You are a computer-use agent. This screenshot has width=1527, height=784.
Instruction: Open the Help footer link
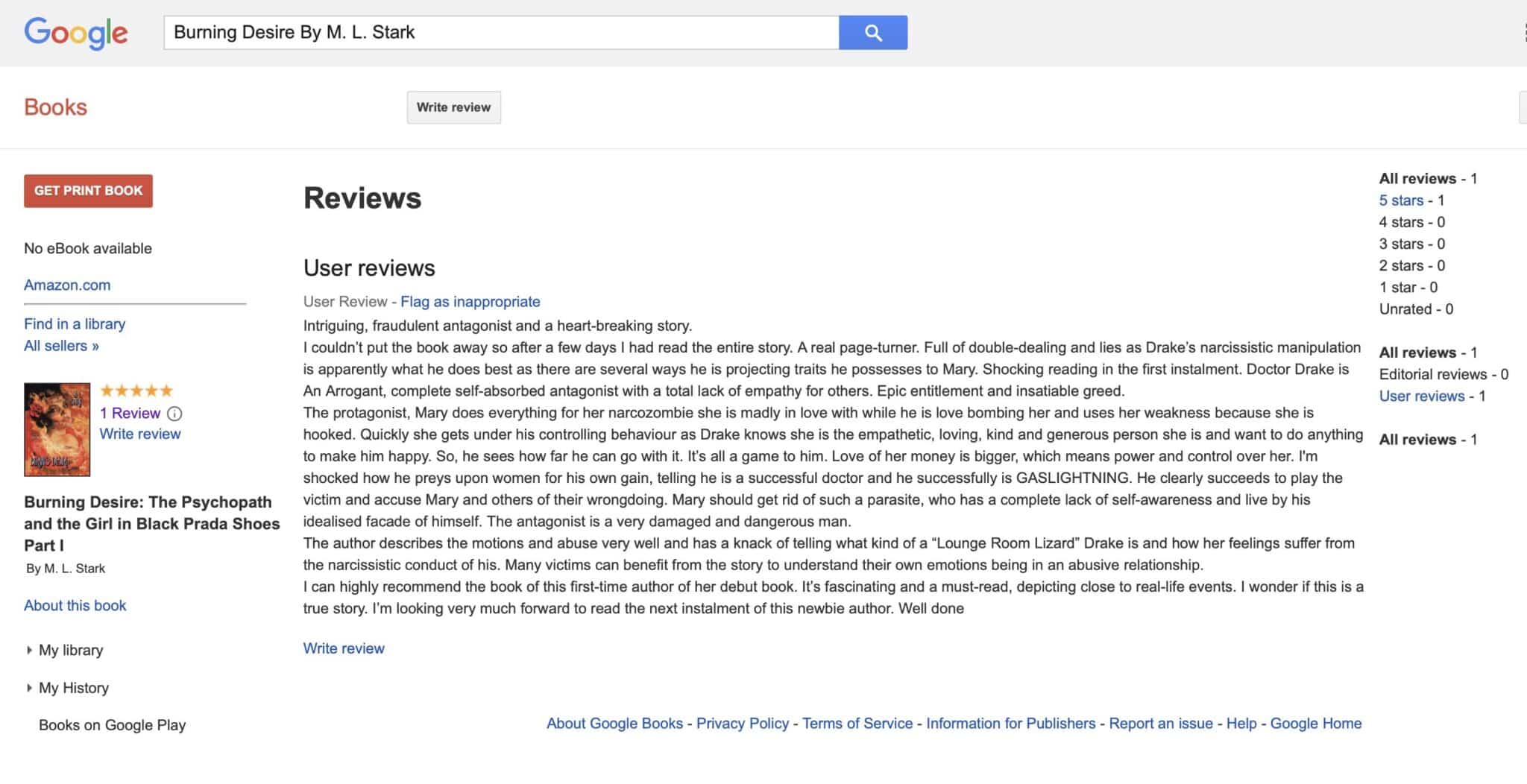[x=1241, y=724]
